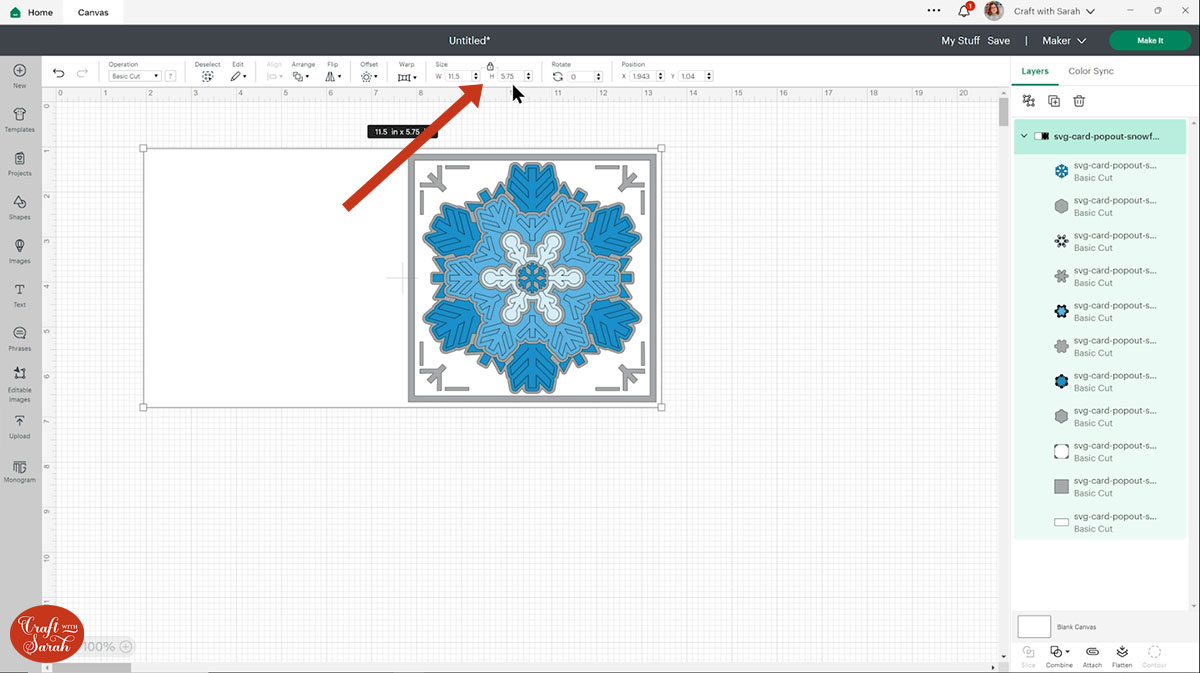The height and width of the screenshot is (673, 1200).
Task: Open the Align dropdown
Action: (x=274, y=76)
